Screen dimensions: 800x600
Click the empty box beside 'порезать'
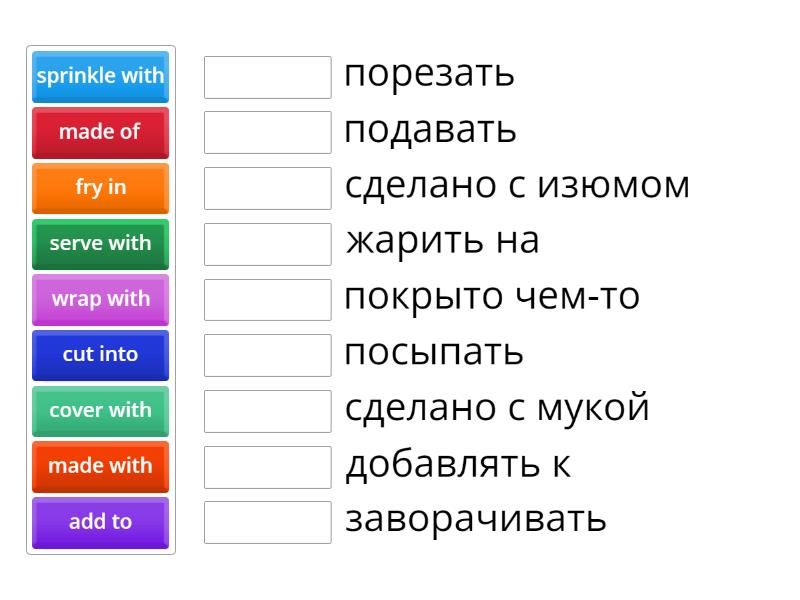pyautogui.click(x=267, y=77)
